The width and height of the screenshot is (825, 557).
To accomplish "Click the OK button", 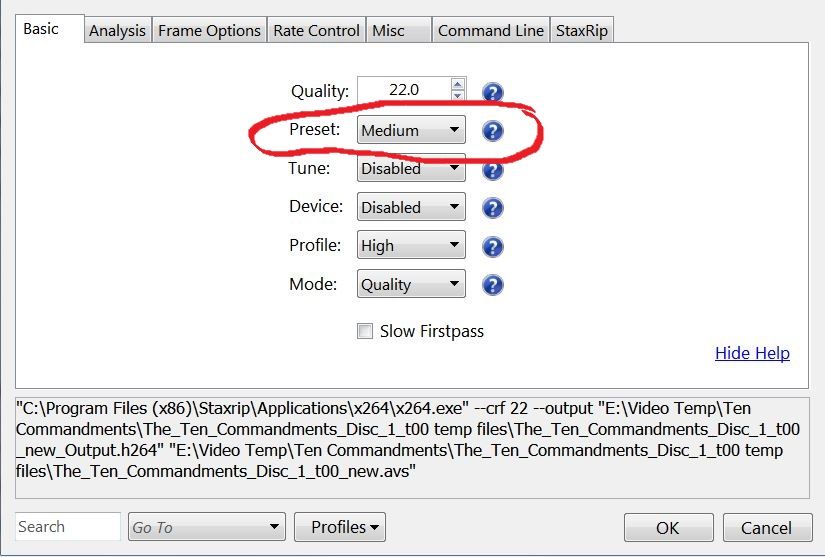I will [668, 528].
